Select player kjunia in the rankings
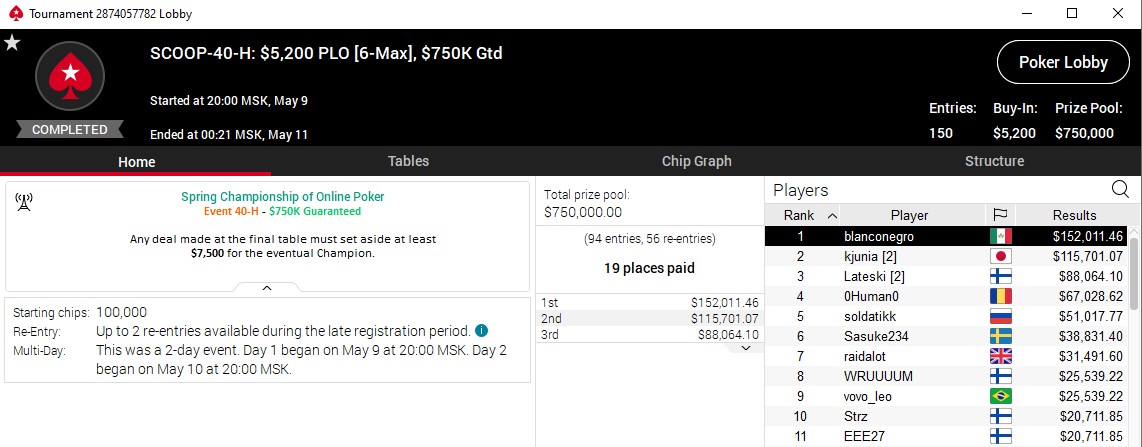 pyautogui.click(x=869, y=256)
